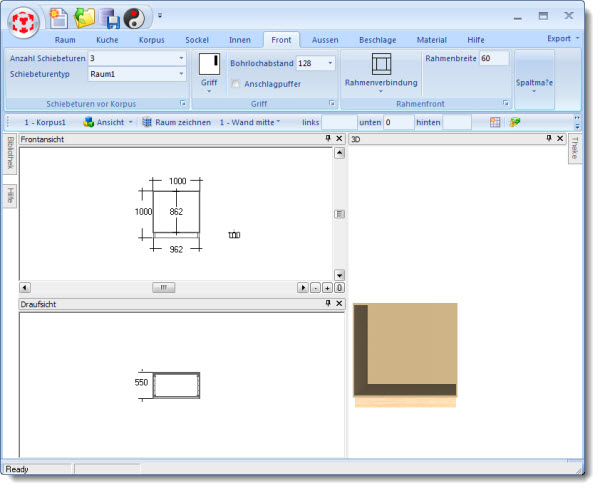Pin the Frontansicht panel
600x490 pixels.
(x=328, y=140)
